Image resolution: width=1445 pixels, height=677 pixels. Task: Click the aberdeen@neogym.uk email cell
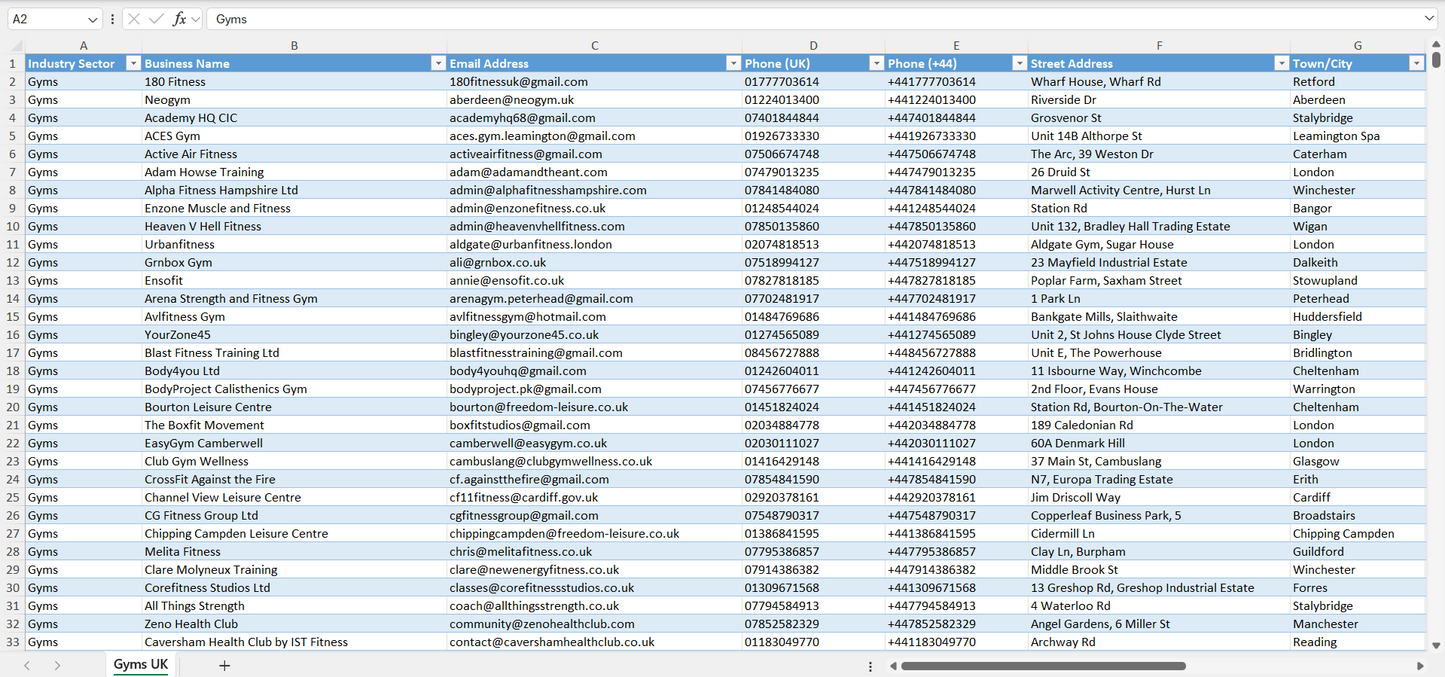pos(594,100)
